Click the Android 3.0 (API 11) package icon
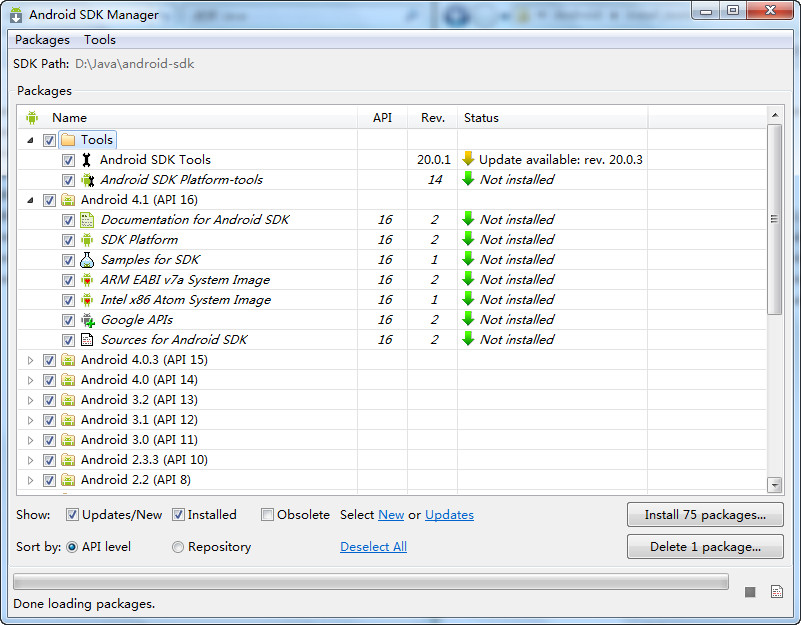This screenshot has height=625, width=801. tap(68, 440)
